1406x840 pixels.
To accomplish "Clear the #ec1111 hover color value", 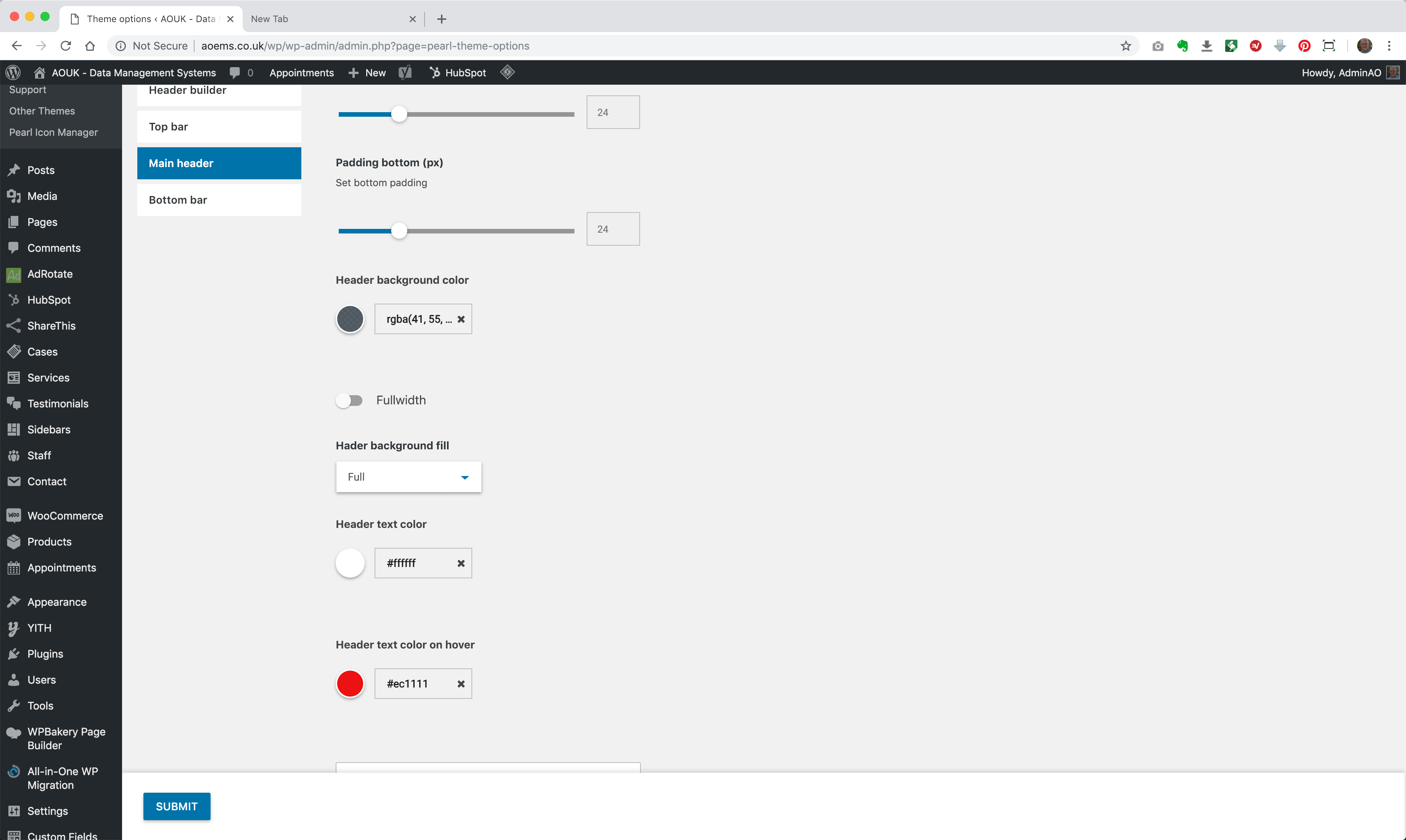I will [461, 684].
